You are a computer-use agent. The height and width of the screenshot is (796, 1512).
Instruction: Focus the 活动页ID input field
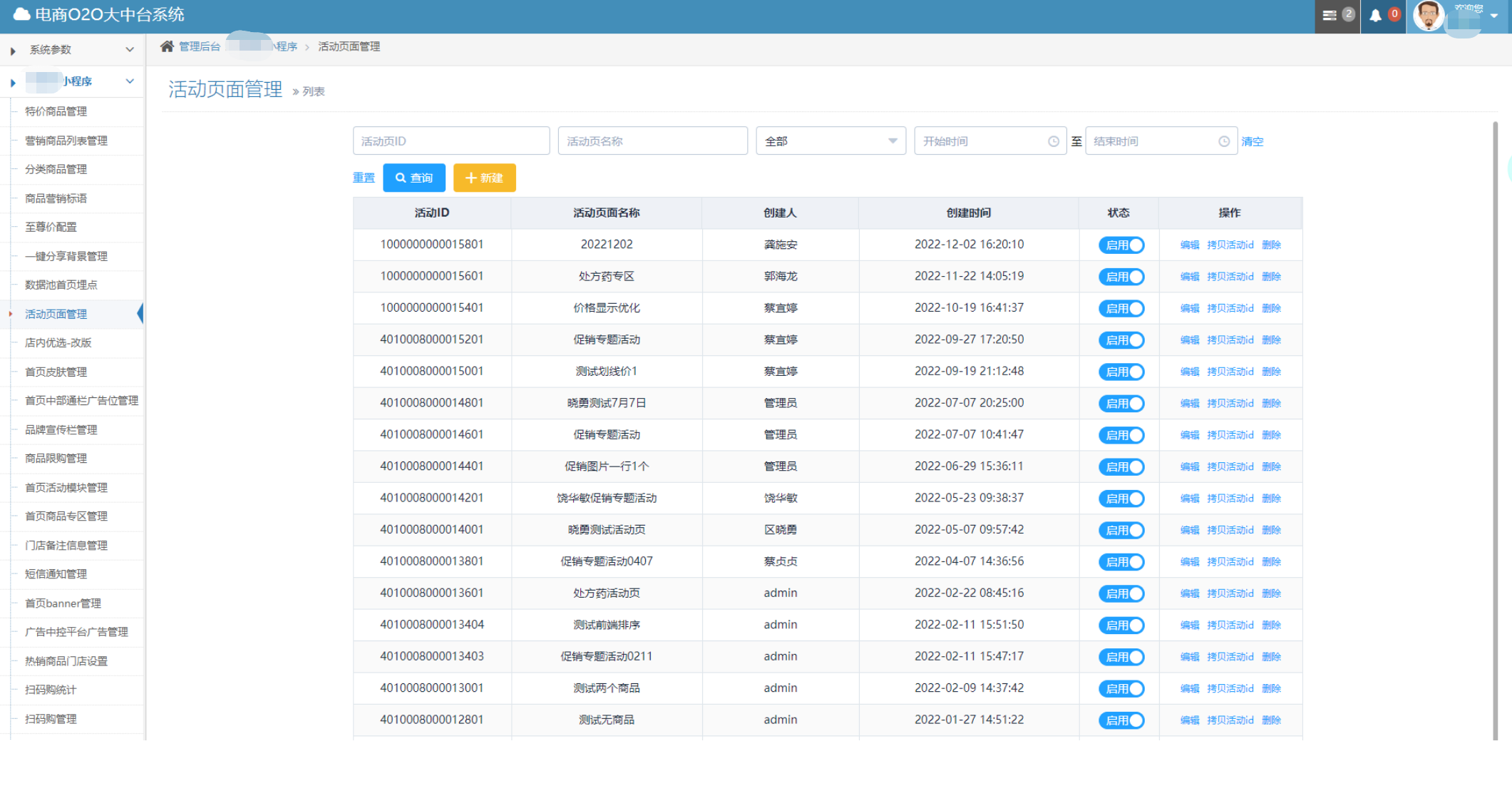[451, 141]
